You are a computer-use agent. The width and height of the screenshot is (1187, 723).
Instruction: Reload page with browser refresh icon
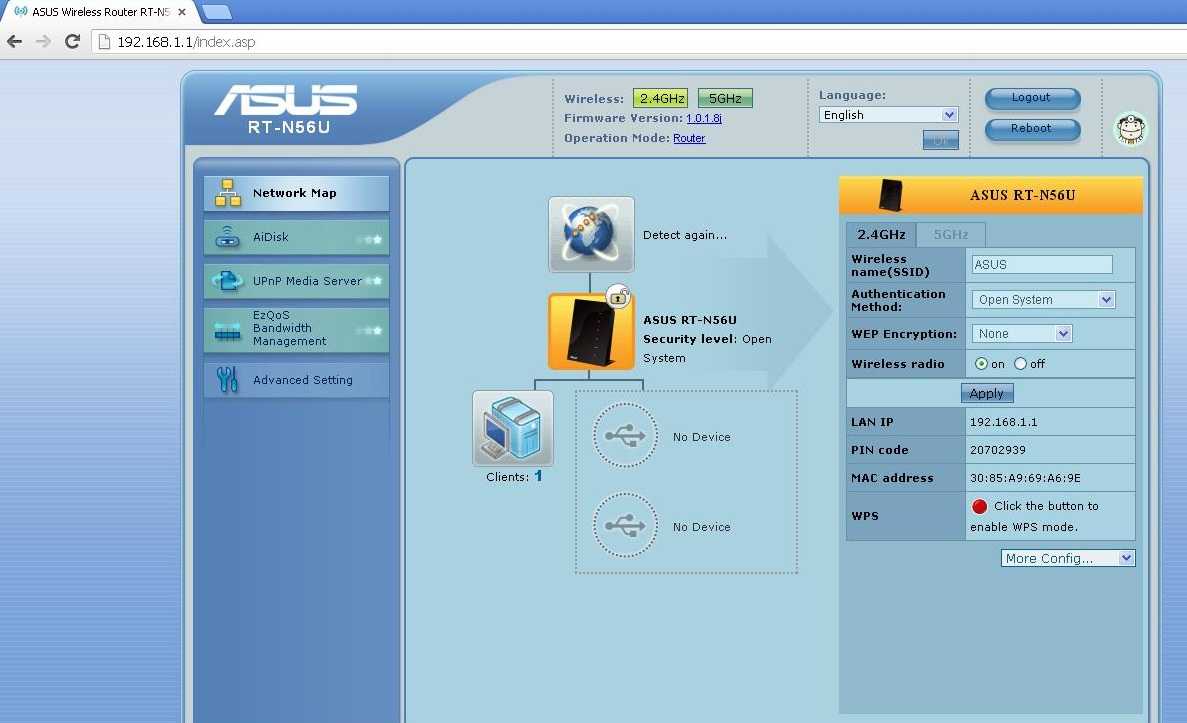(72, 41)
